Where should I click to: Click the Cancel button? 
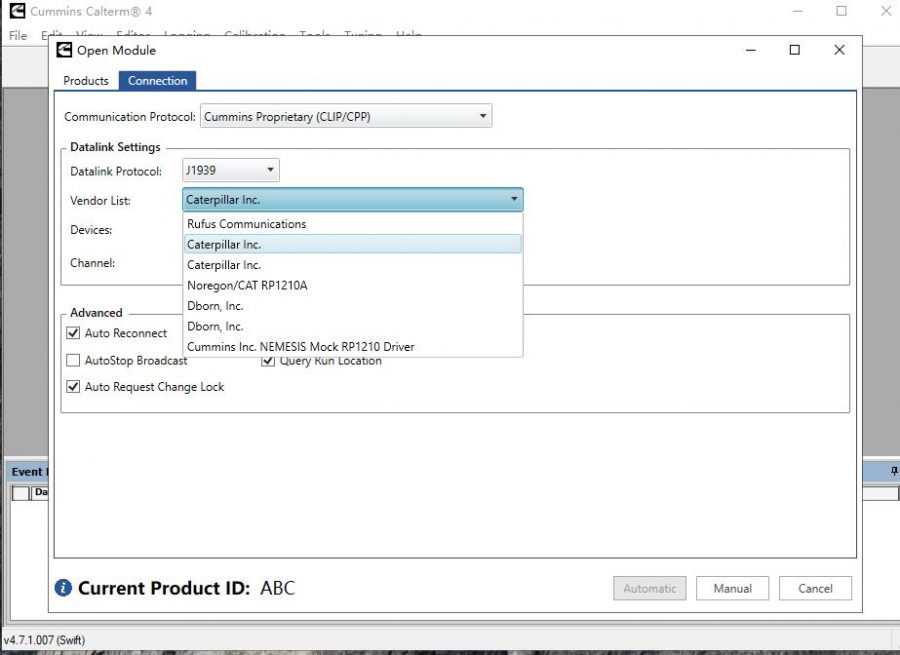(x=816, y=589)
